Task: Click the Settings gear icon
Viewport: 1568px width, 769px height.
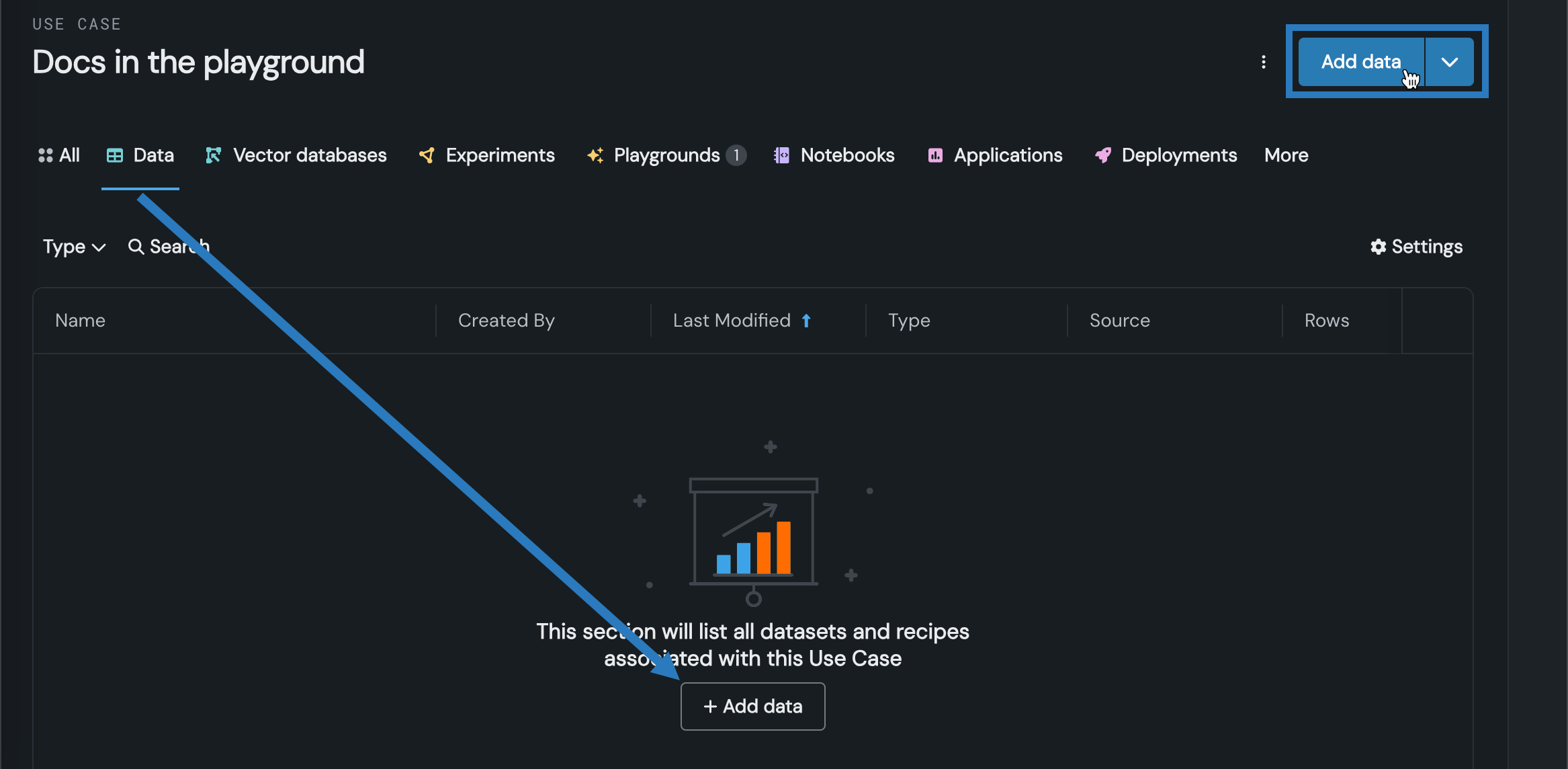Action: pos(1378,247)
